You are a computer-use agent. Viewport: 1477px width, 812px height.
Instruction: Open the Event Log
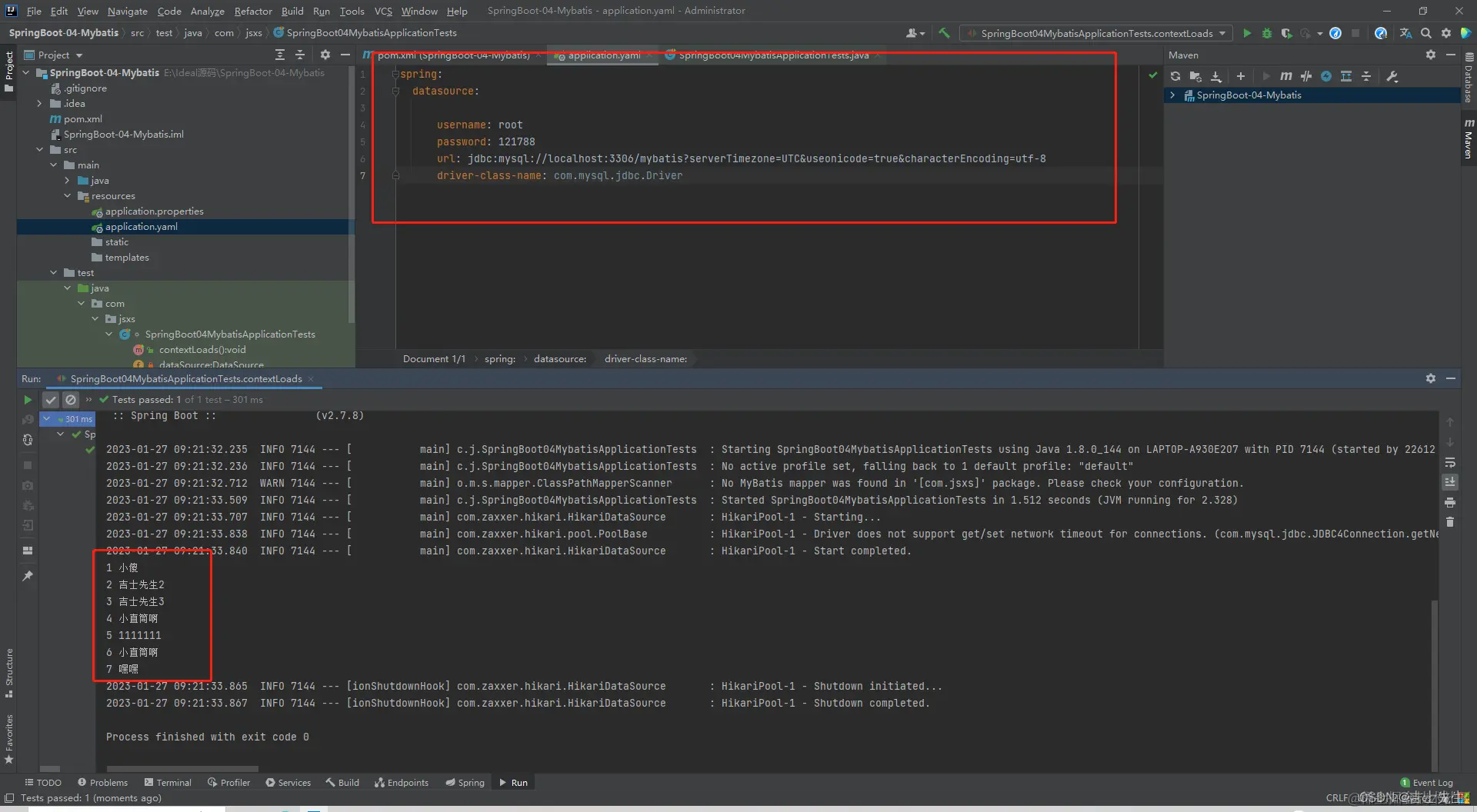coord(1427,783)
